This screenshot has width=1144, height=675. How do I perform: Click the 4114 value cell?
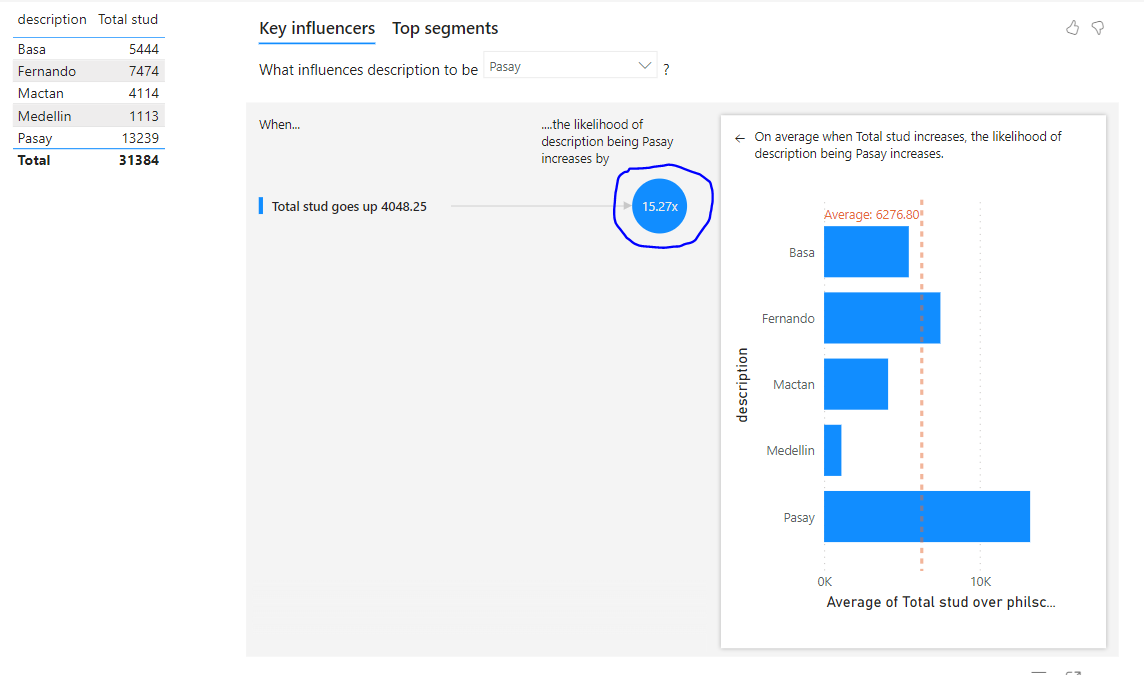(144, 93)
